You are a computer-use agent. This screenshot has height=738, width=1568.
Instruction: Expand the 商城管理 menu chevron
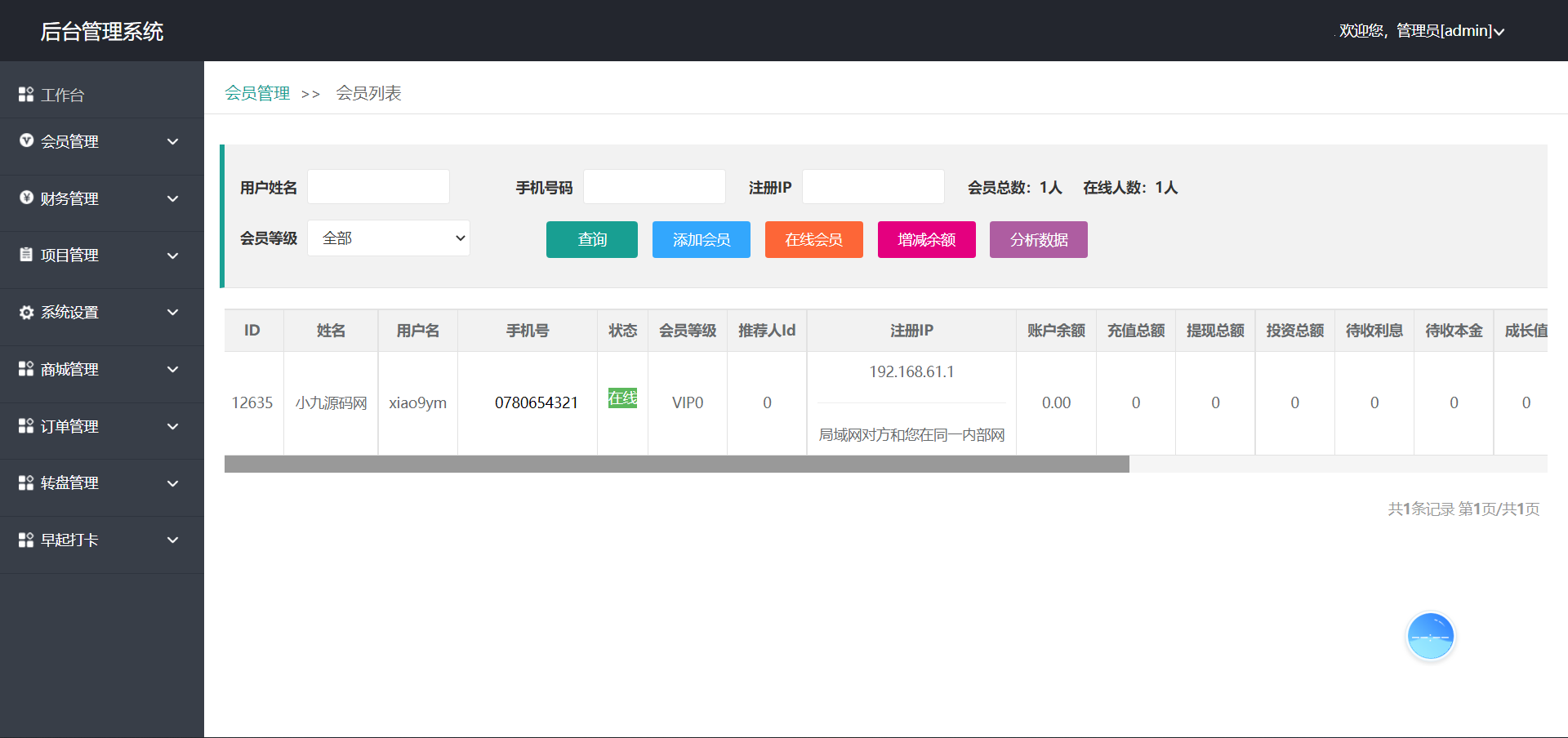pyautogui.click(x=173, y=369)
